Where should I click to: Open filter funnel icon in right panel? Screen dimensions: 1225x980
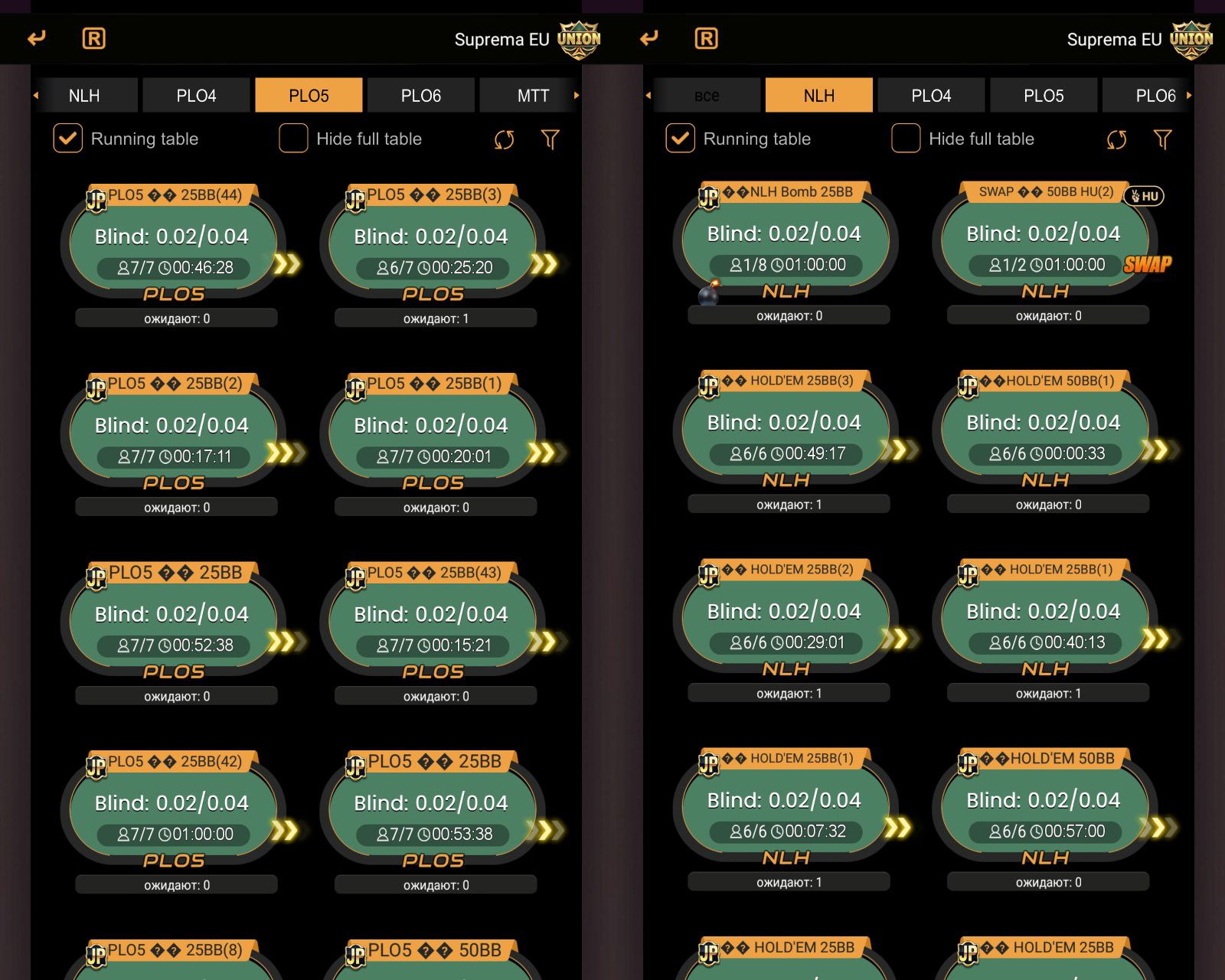(1162, 139)
